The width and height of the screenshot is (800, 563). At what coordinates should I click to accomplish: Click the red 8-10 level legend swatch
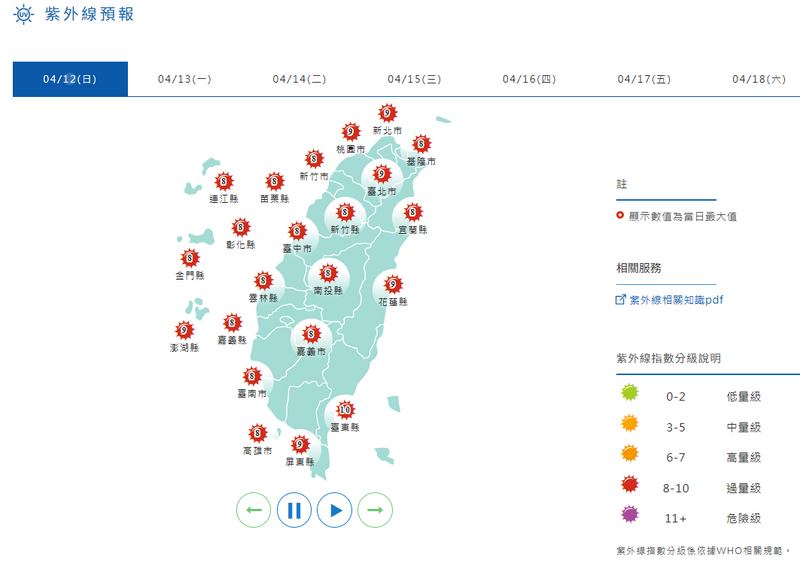tap(630, 484)
